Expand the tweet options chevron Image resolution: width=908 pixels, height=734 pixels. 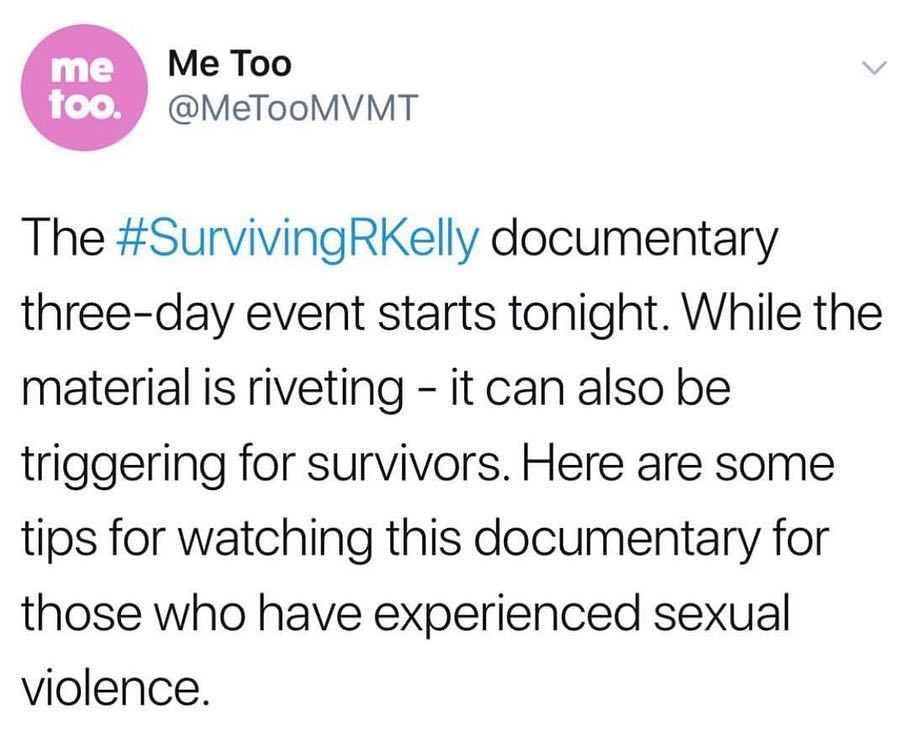(874, 68)
